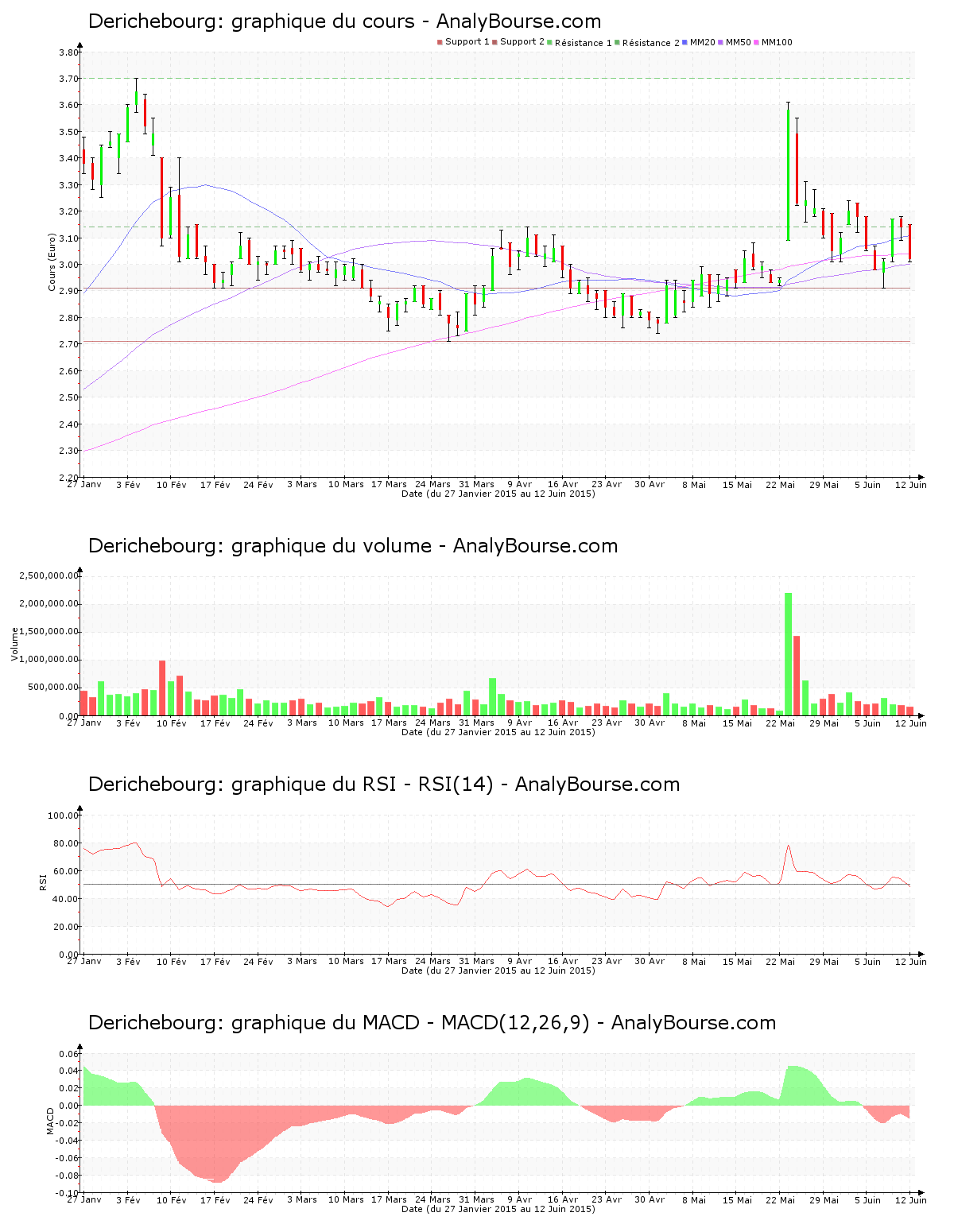Click the 3.70 value on price axis
Viewport: 954px width, 1232px height.
tap(69, 79)
